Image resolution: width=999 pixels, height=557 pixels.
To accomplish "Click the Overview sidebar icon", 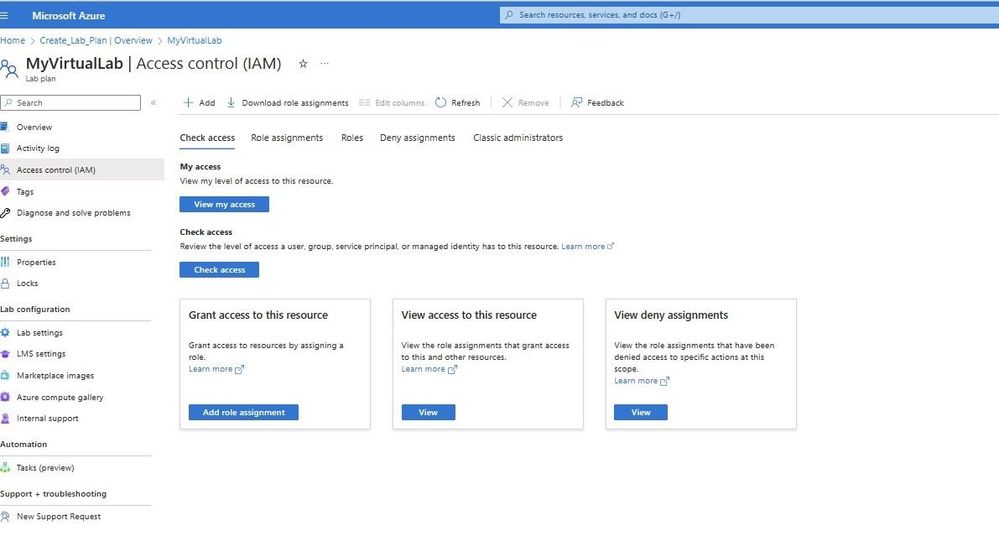I will pyautogui.click(x=4, y=127).
